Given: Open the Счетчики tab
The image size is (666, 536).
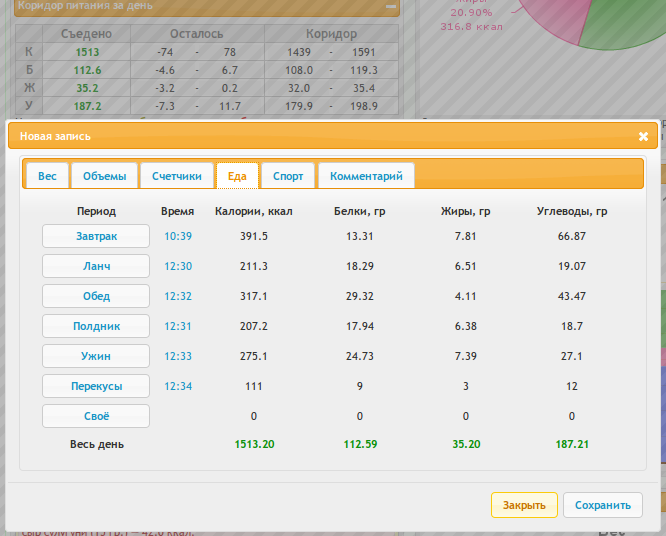Looking at the screenshot, I should (177, 176).
